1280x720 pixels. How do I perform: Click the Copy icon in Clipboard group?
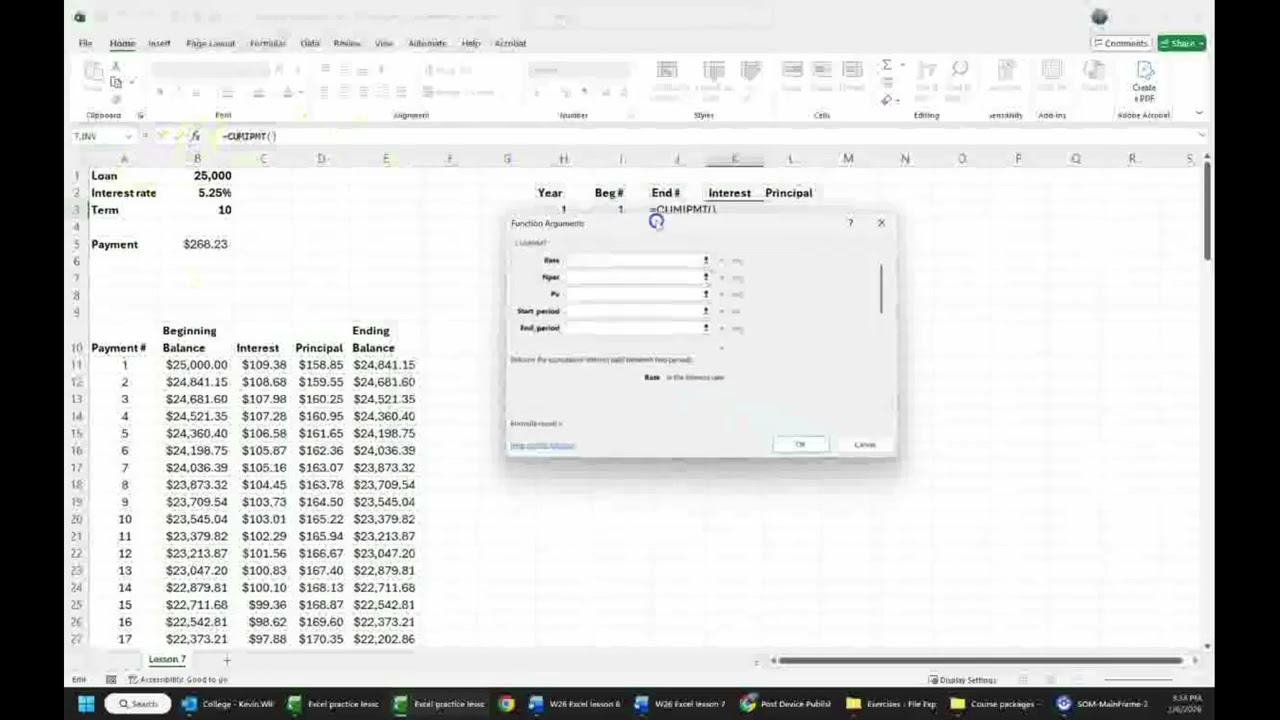pyautogui.click(x=117, y=82)
